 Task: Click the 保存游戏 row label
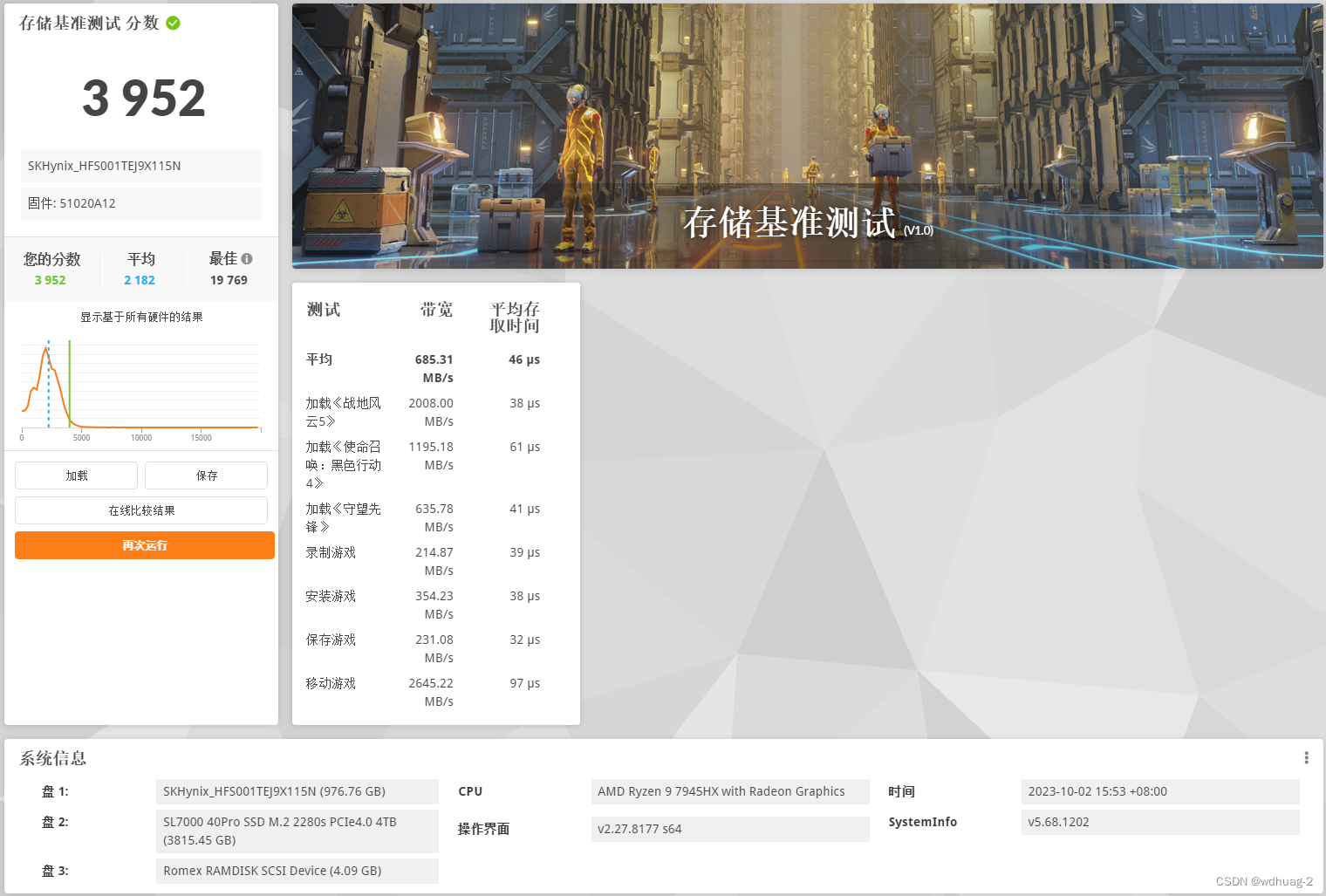(331, 640)
